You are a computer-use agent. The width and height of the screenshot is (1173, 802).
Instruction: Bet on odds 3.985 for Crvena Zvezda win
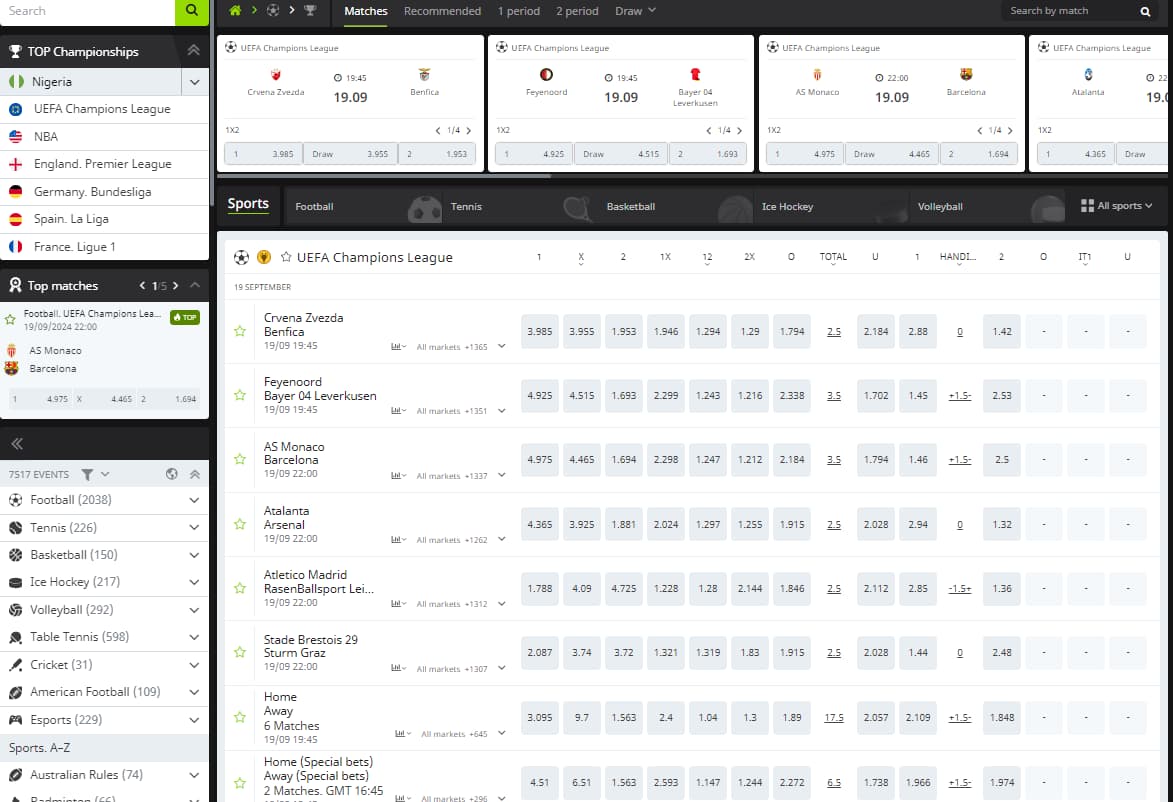[x=539, y=331]
